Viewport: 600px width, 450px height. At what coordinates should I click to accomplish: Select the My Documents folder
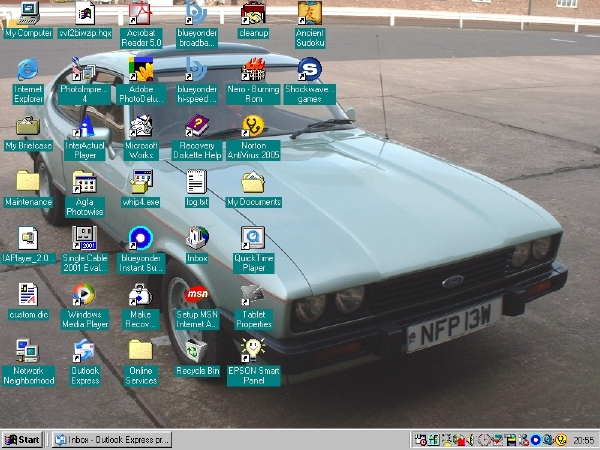pyautogui.click(x=253, y=182)
